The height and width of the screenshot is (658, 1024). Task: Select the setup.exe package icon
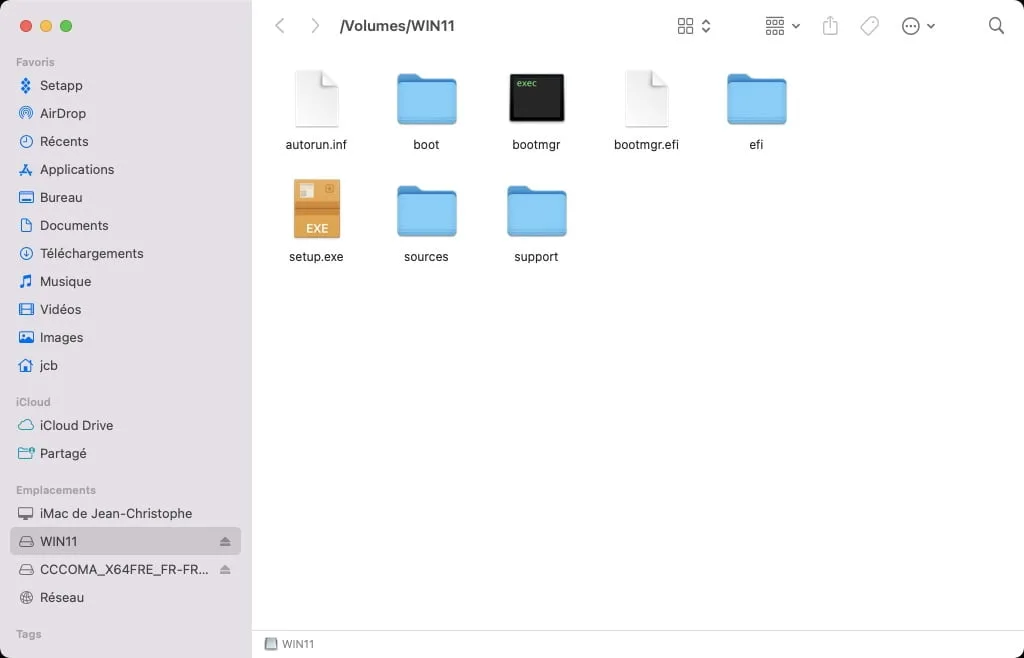[x=317, y=209]
